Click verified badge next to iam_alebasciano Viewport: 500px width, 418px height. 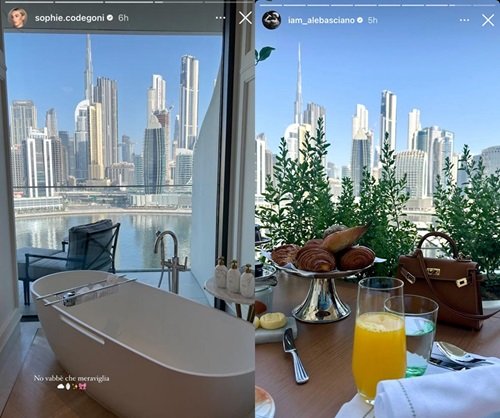pyautogui.click(x=360, y=20)
